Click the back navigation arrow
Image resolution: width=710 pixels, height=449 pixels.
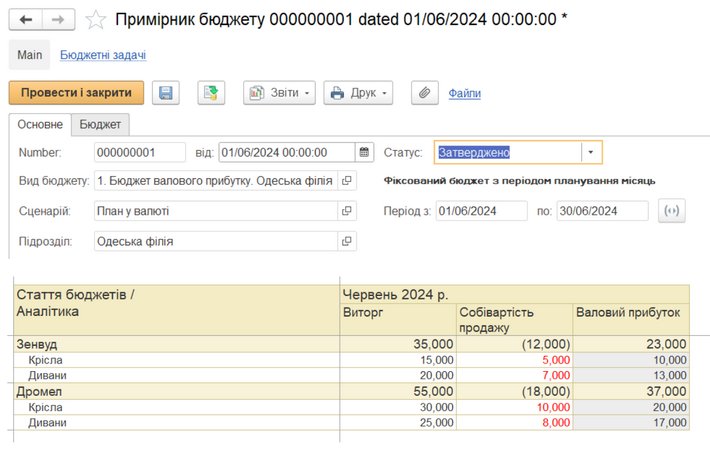(26, 20)
